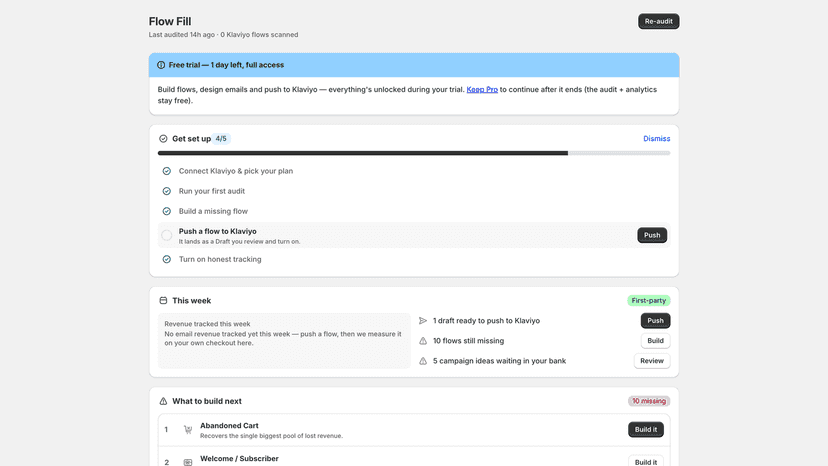Click the cart icon for Abandoned Cart
The image size is (828, 466).
188,430
